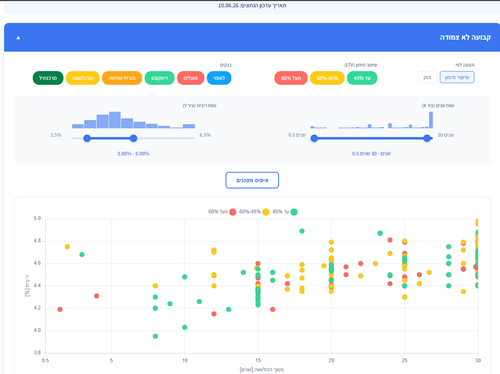Click the interest range upper slider handle

(x=133, y=138)
